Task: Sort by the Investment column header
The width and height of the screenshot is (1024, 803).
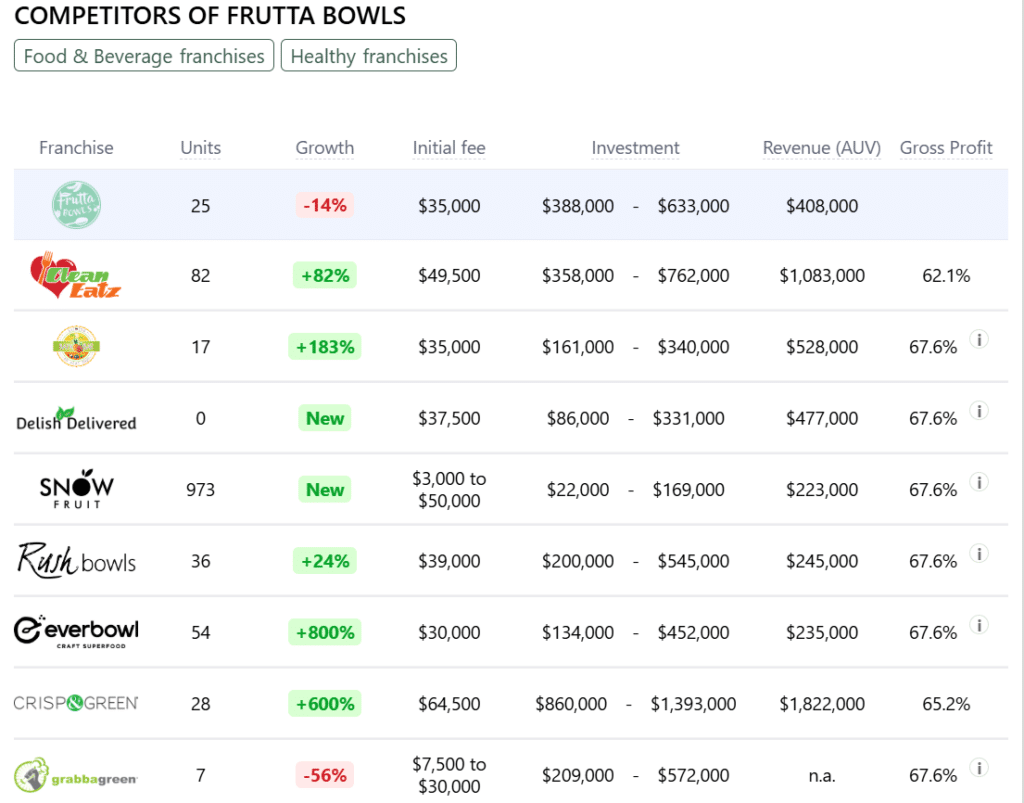Action: pos(635,148)
